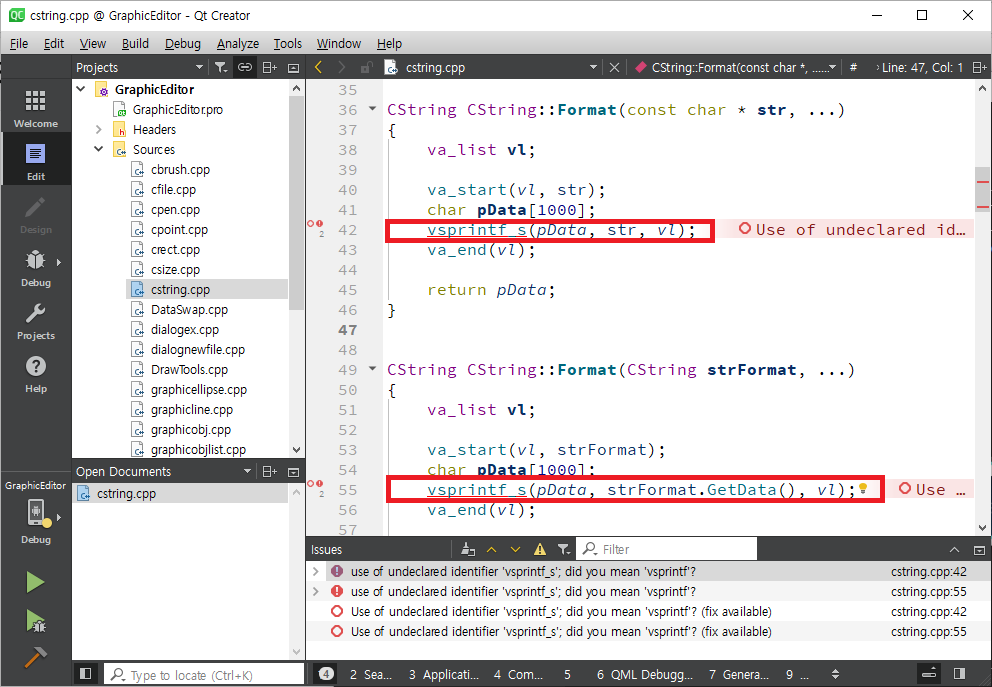Screen dimensions: 992x687
Task: Close the Projects pane
Action: click(x=294, y=68)
